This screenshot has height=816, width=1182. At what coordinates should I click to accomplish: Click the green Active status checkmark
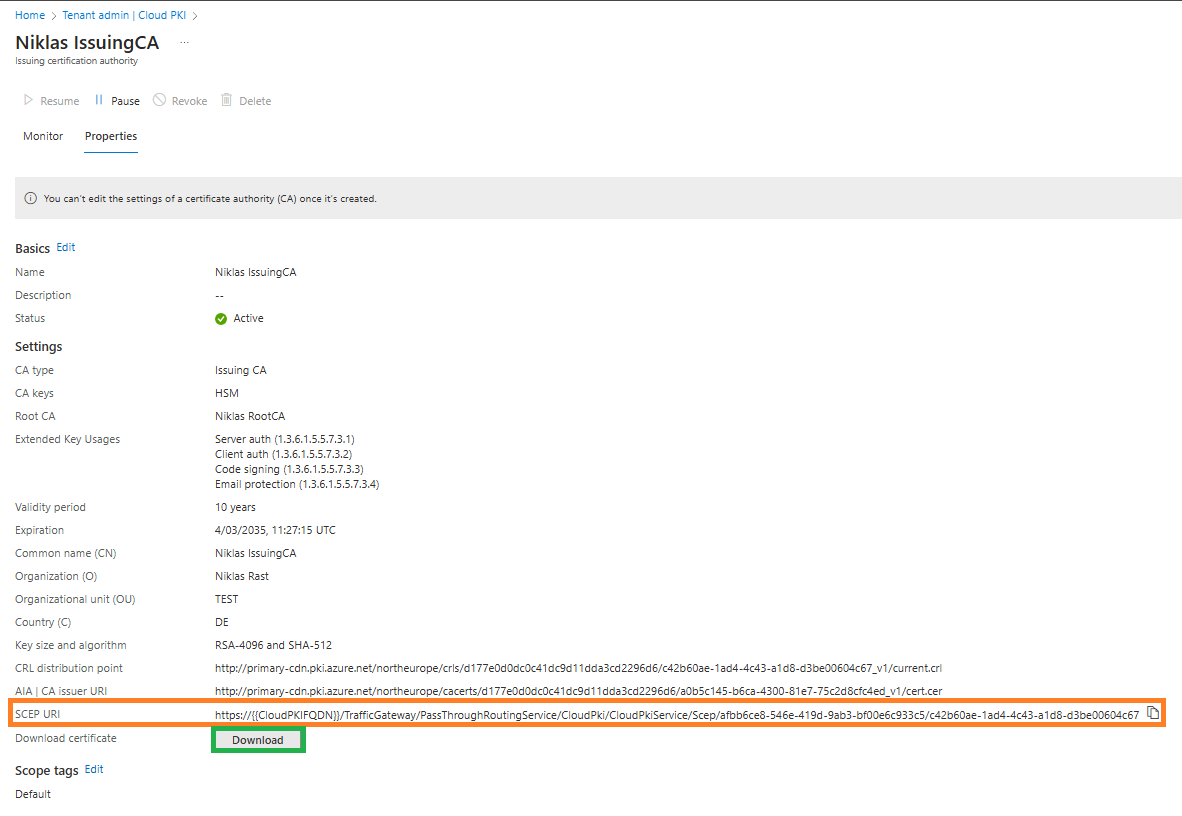[221, 319]
